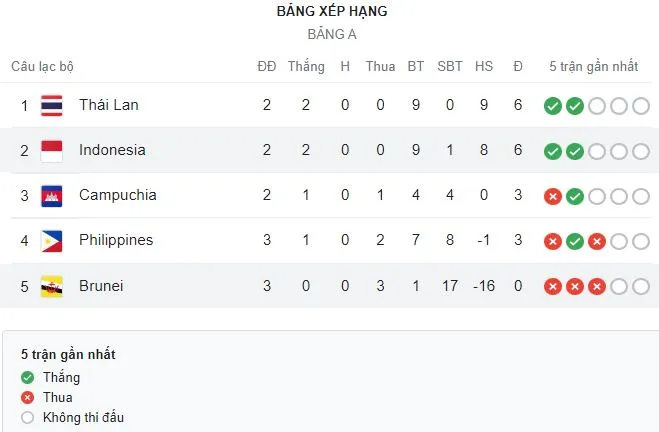Click Philippines' green win result icon
Viewport: 659px width, 432px height.
[574, 241]
